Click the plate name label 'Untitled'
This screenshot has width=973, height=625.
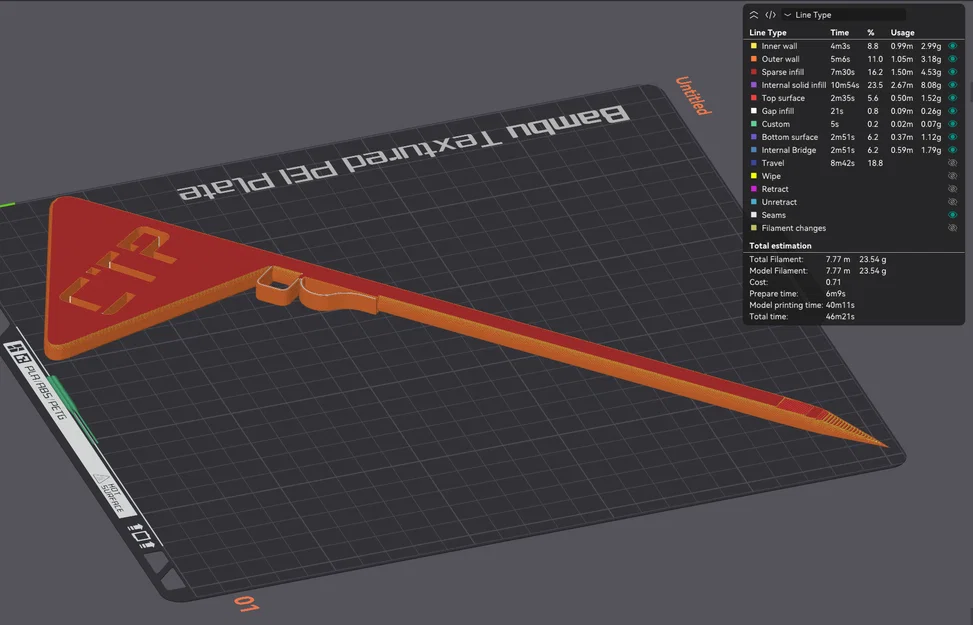(693, 96)
